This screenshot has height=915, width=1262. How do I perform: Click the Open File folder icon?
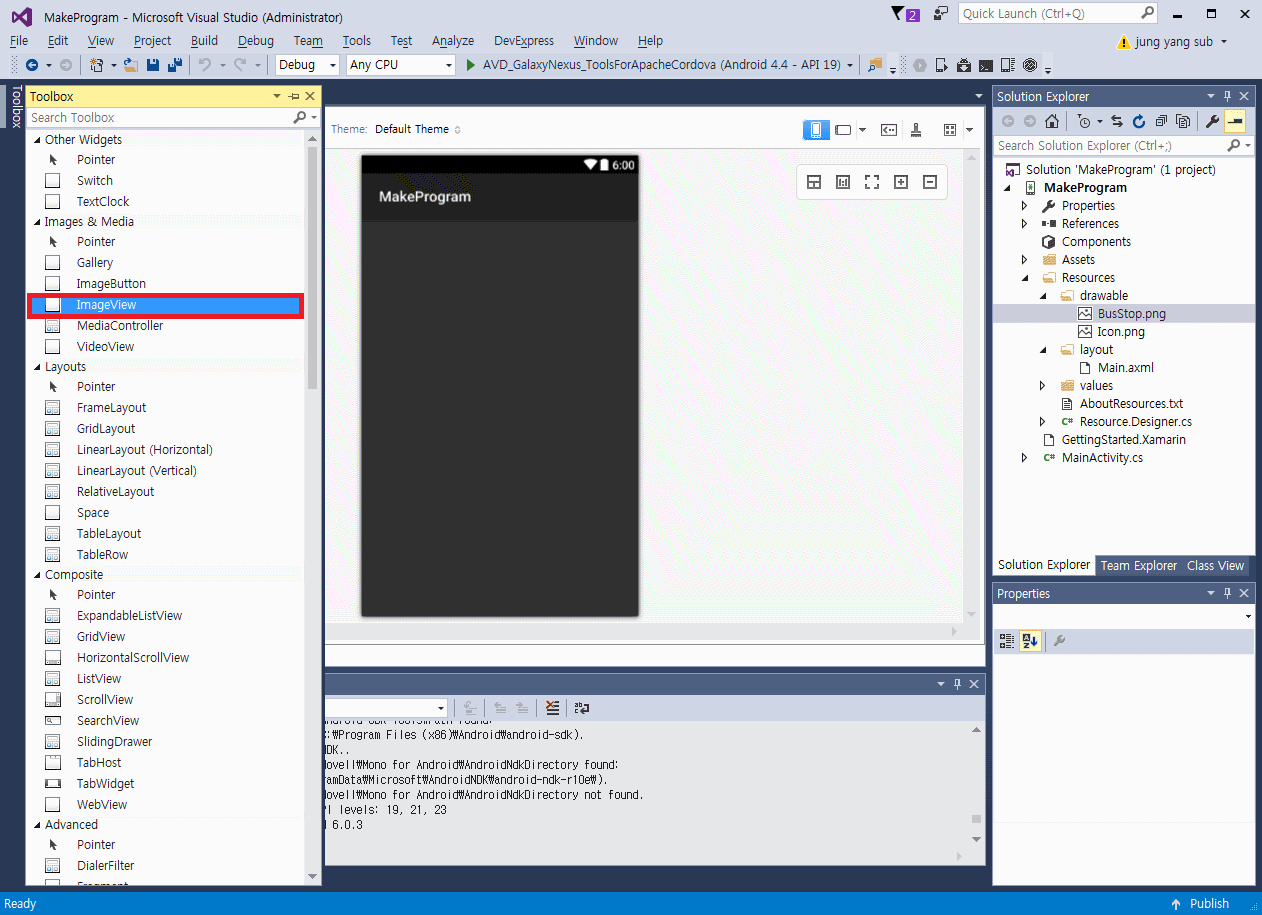coord(130,65)
